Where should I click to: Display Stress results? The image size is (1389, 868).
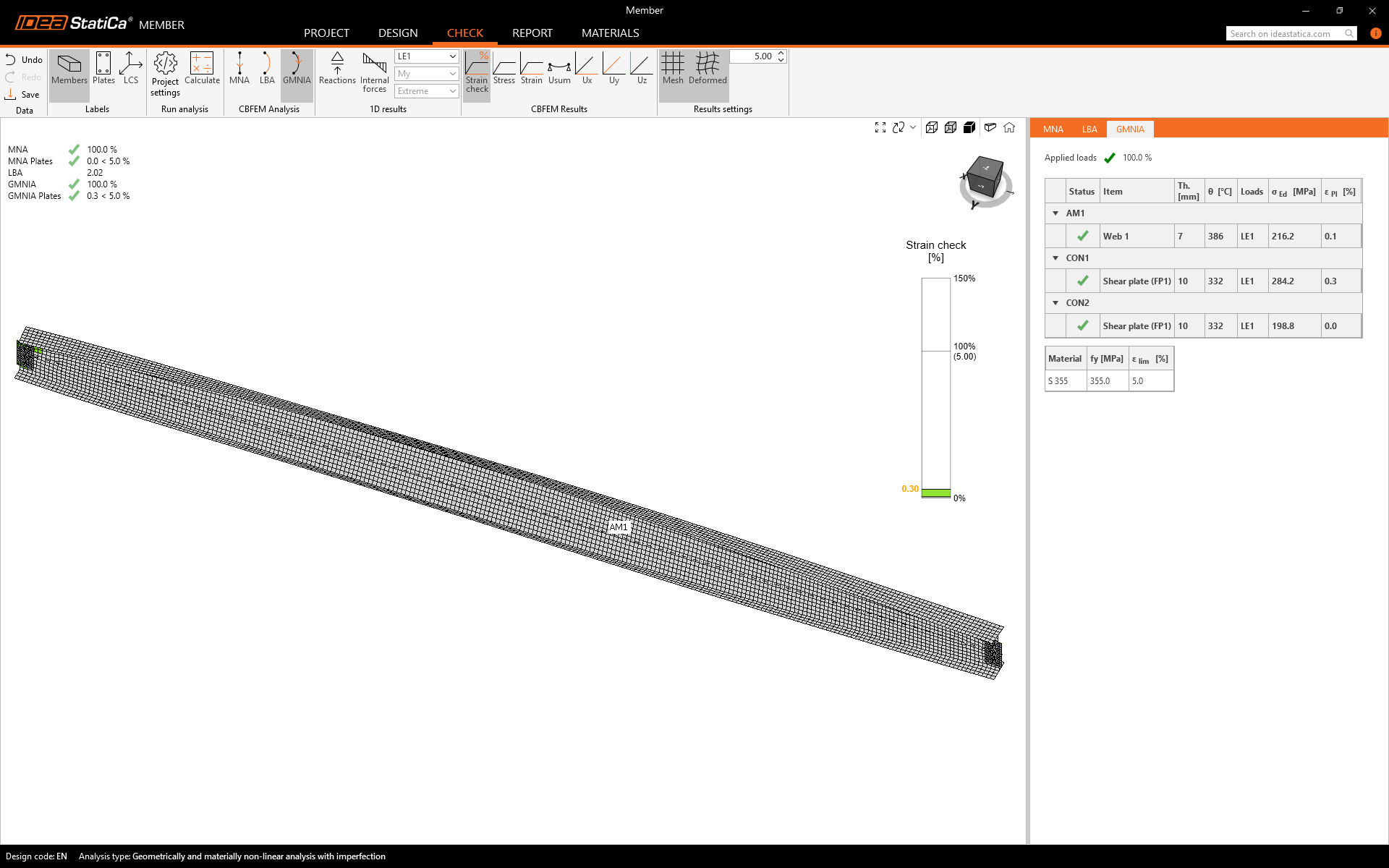tap(504, 69)
